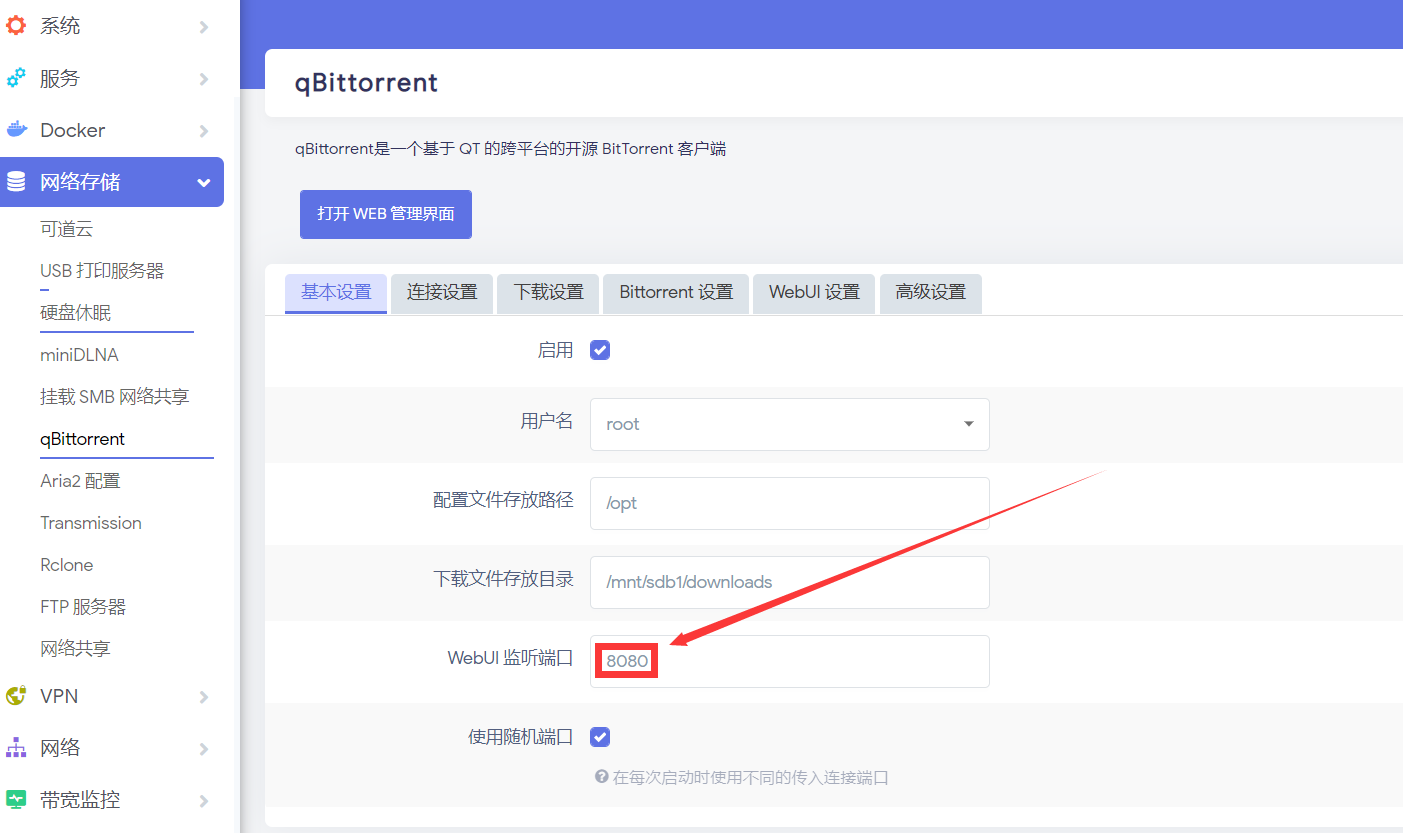The width and height of the screenshot is (1403, 833).
Task: Click the Network Storage database icon
Action: tap(16, 182)
